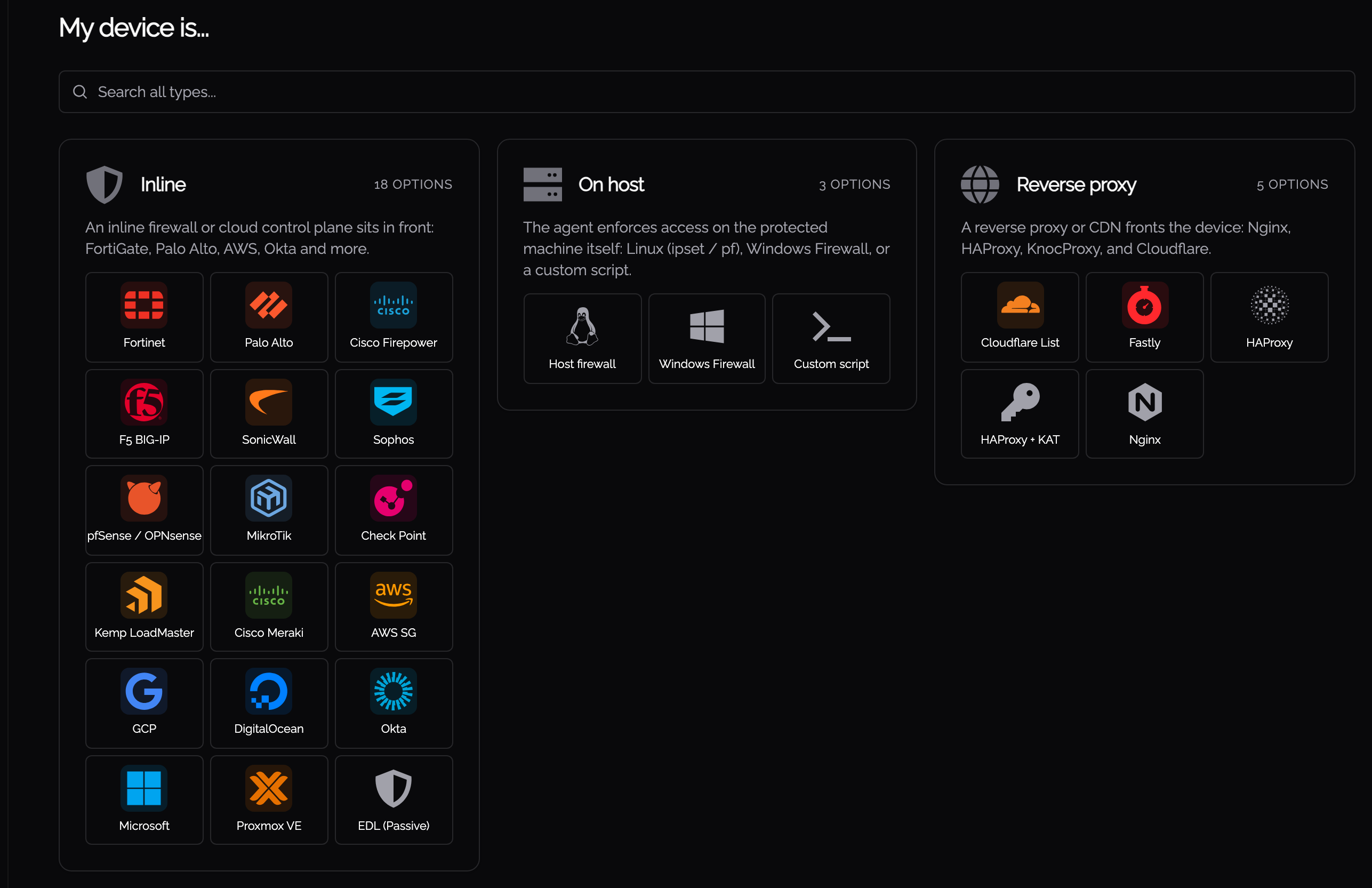Pick the Nginx reverse proxy option
This screenshot has width=1372, height=888.
(1144, 413)
